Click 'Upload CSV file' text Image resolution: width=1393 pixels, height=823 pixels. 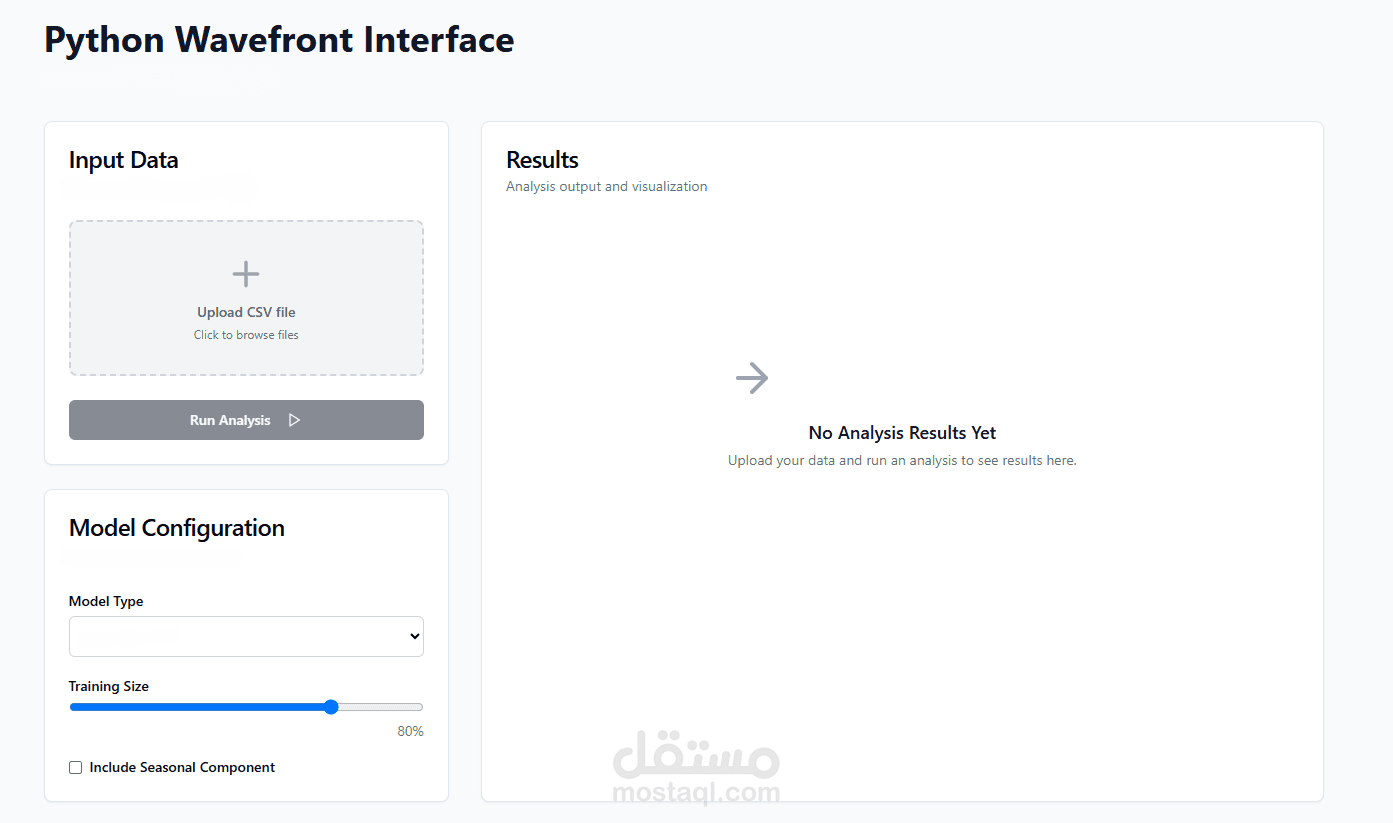pyautogui.click(x=246, y=312)
